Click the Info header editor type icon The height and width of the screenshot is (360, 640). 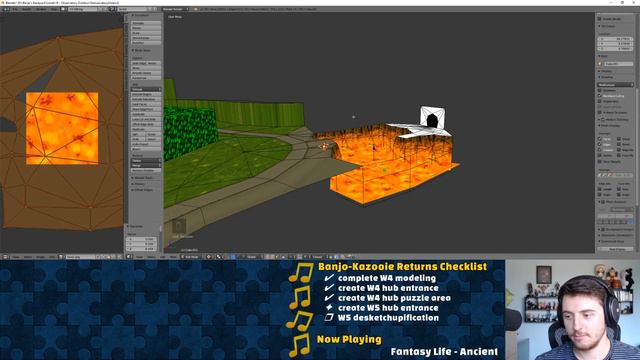click(x=5, y=9)
